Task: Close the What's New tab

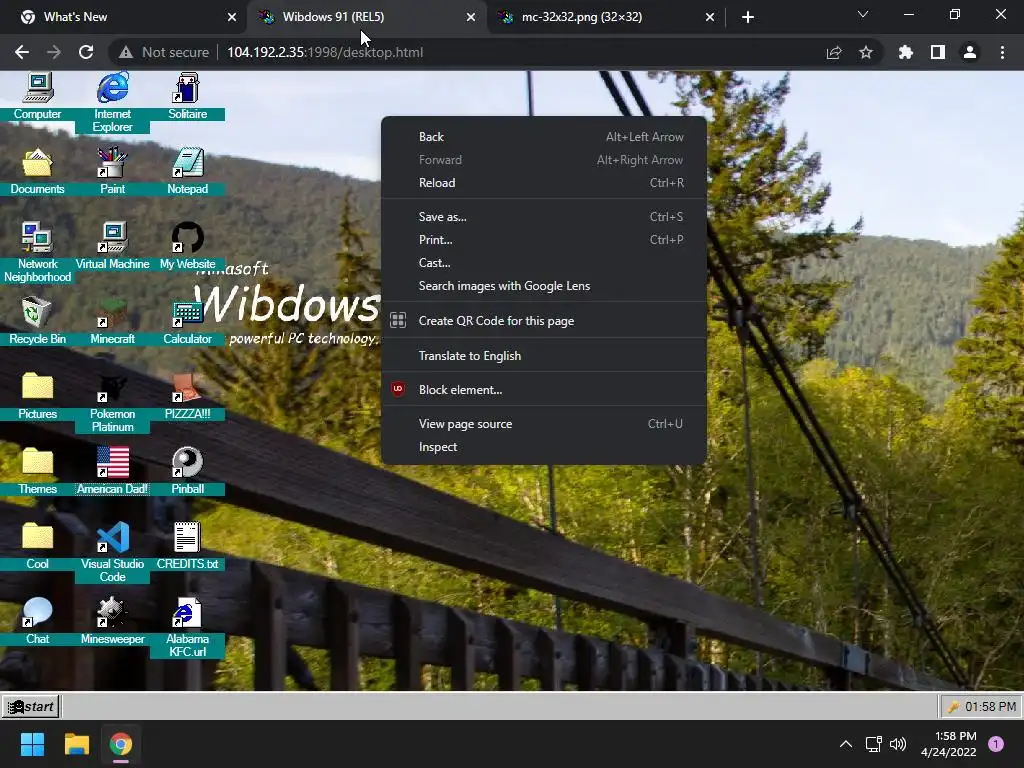Action: pos(232,17)
